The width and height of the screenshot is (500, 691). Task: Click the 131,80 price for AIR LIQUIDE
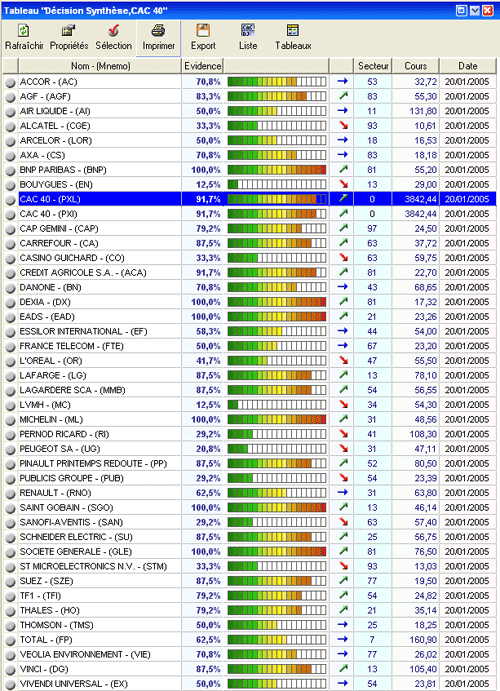coord(423,111)
